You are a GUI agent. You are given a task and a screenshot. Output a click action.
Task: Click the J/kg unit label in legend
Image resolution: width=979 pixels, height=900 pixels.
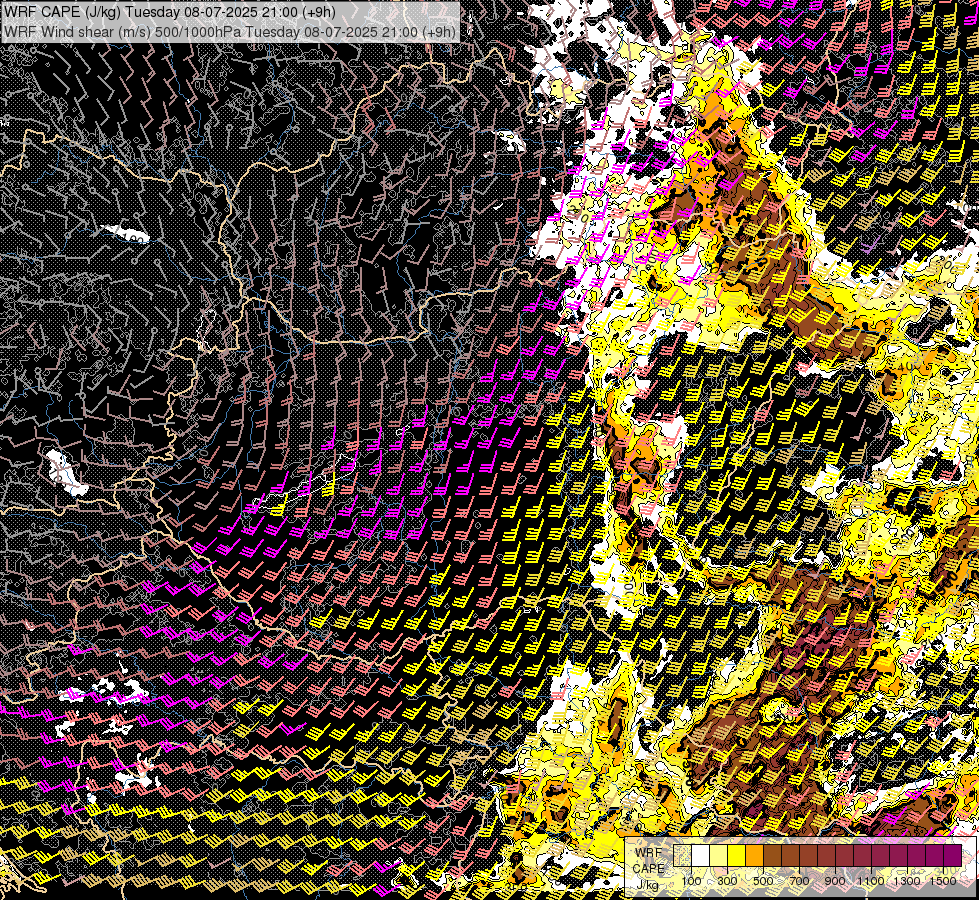[x=647, y=884]
